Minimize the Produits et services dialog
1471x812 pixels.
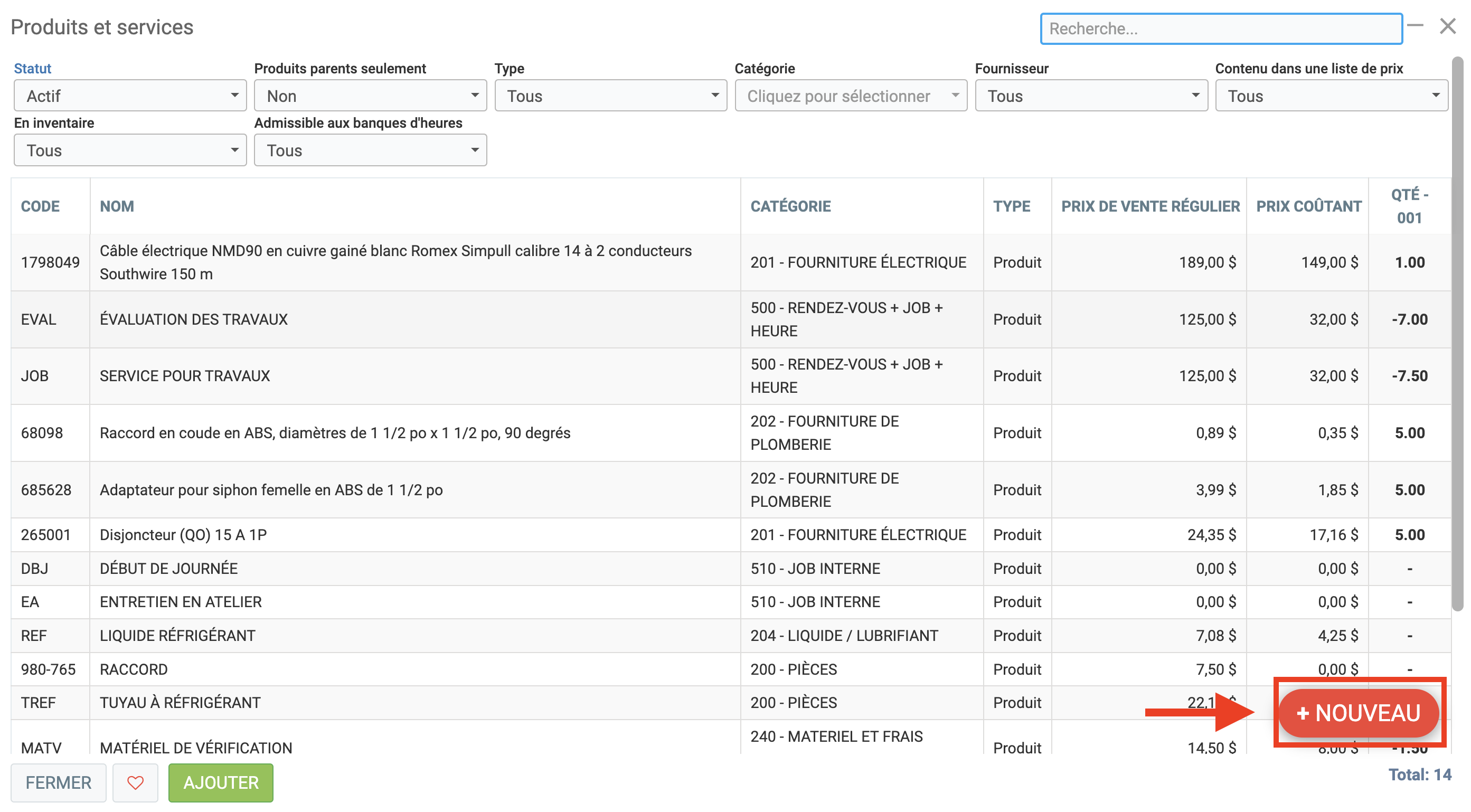1415,26
